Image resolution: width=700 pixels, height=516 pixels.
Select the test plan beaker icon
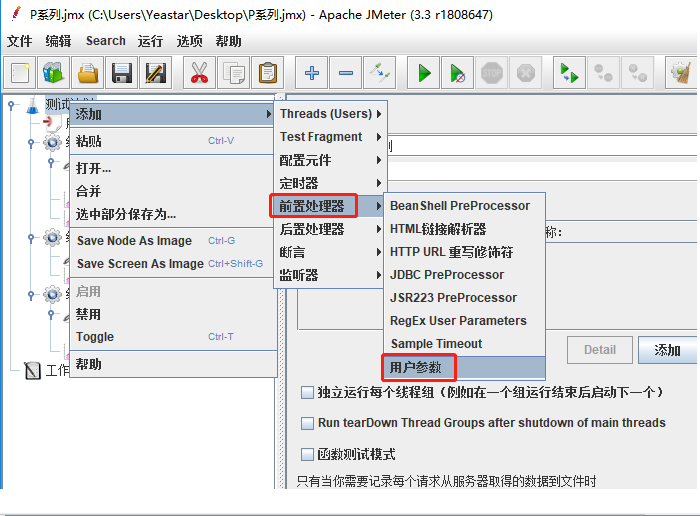point(33,105)
